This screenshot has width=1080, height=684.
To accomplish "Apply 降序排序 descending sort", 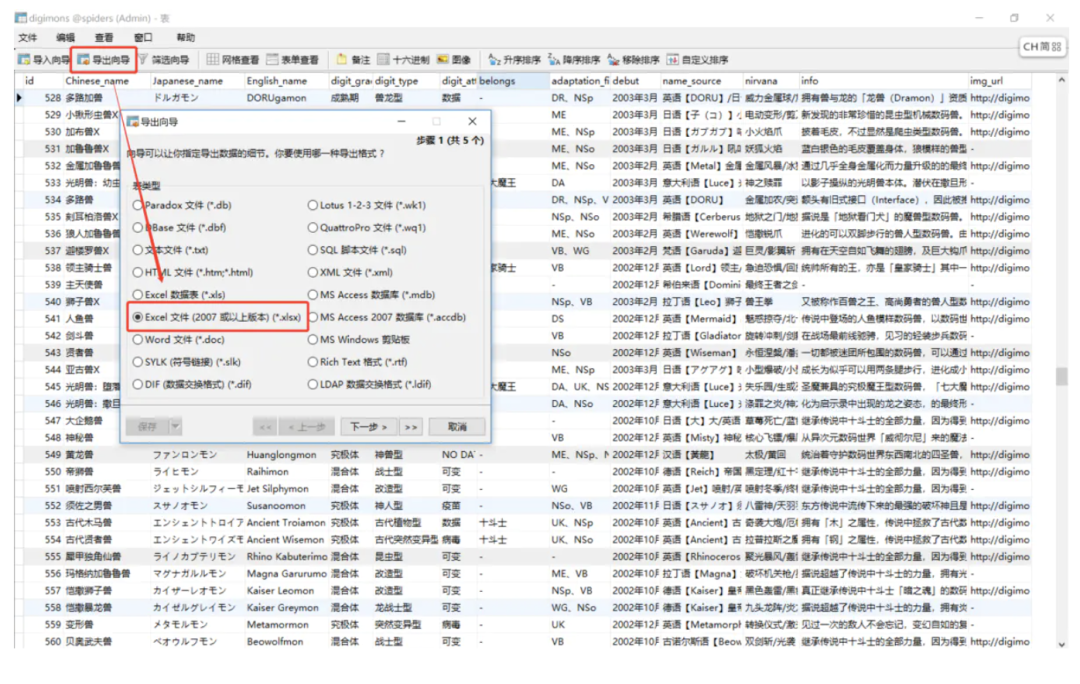I will pos(574,60).
